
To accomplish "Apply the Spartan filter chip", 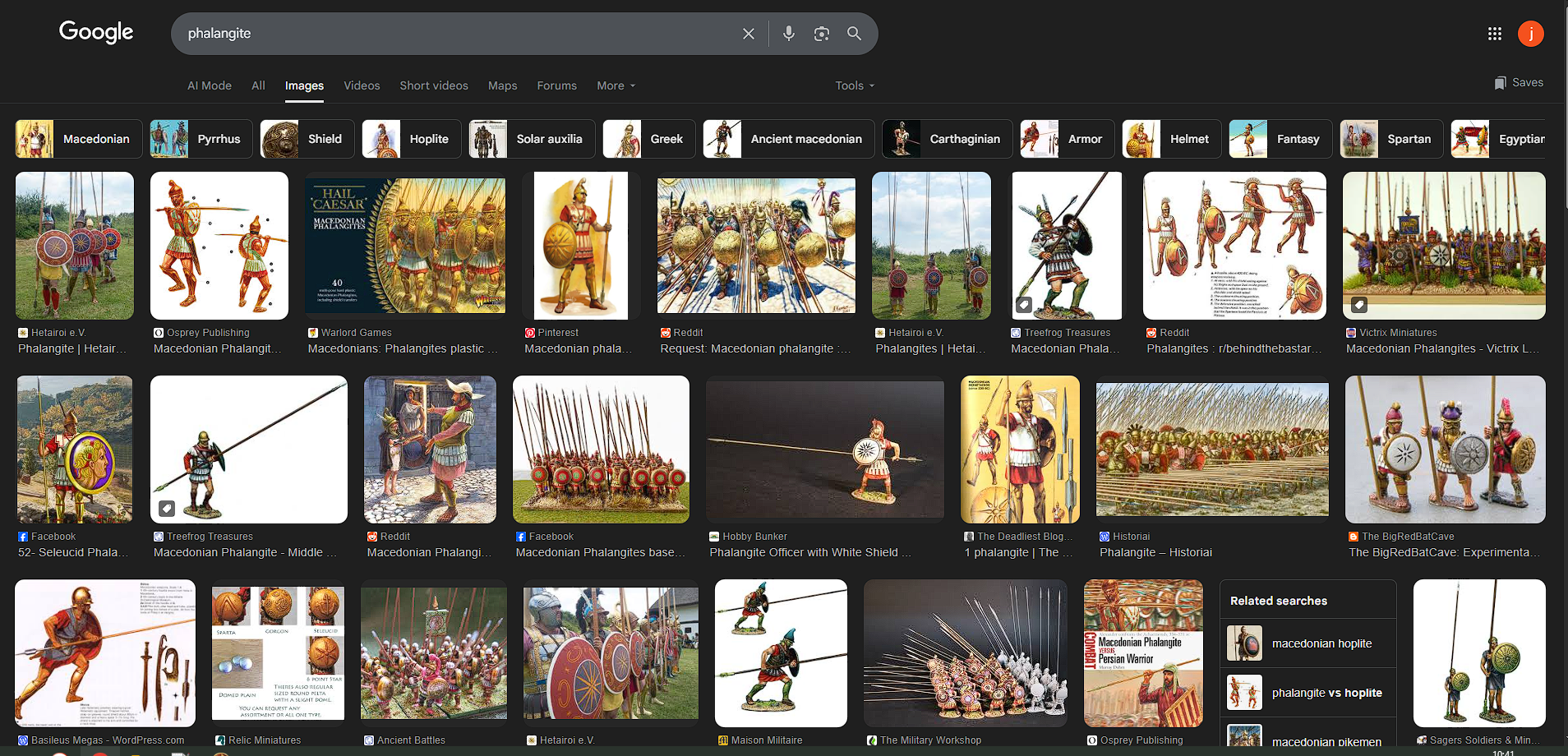I will click(1392, 139).
